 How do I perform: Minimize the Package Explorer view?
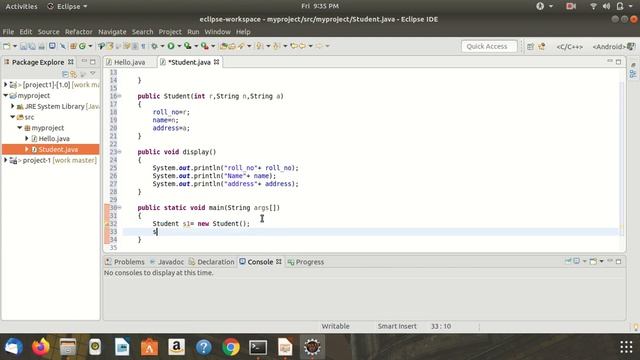click(84, 61)
